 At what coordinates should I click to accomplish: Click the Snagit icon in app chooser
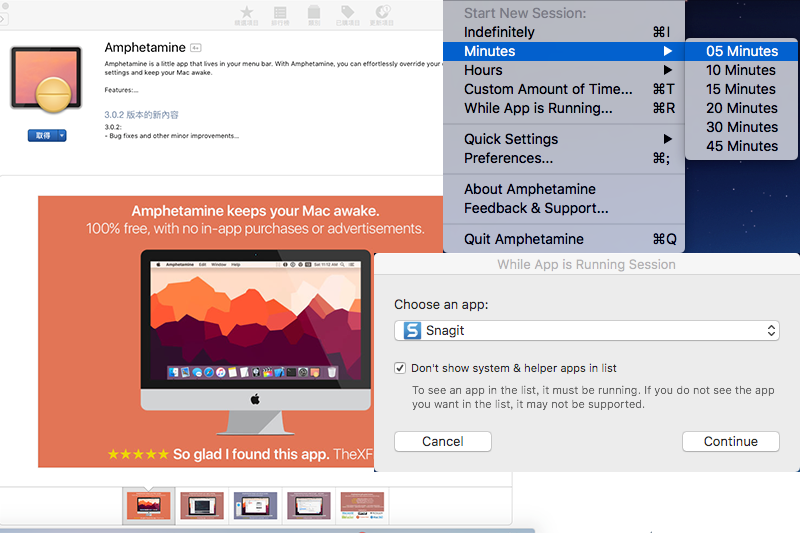[x=412, y=331]
